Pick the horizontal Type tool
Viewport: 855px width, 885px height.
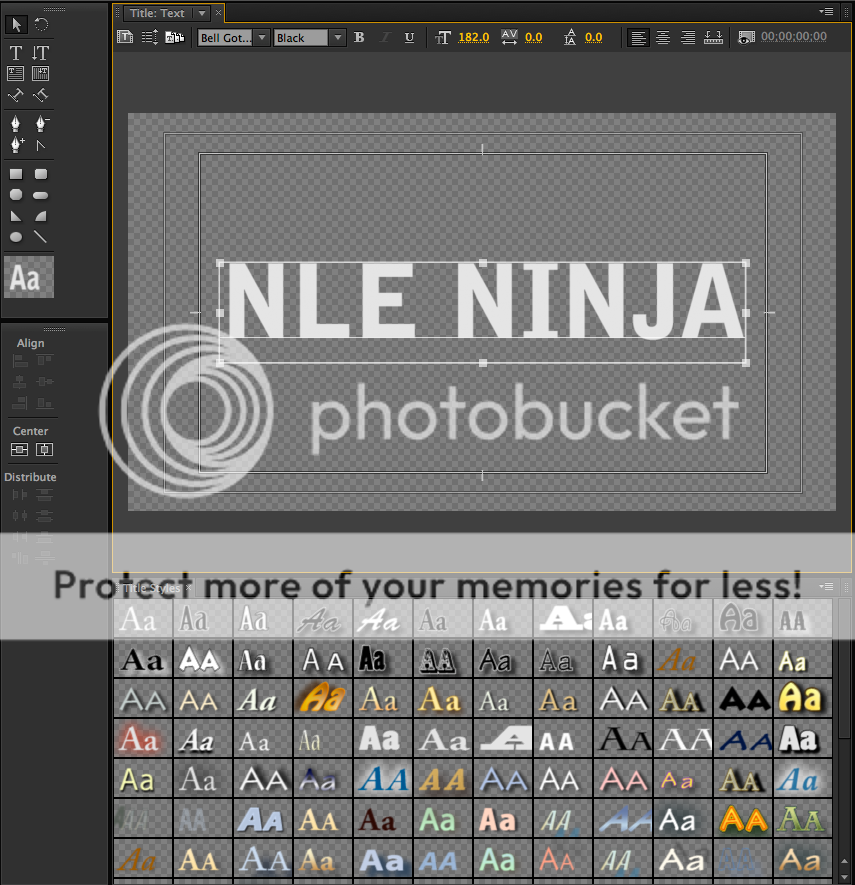[x=16, y=52]
